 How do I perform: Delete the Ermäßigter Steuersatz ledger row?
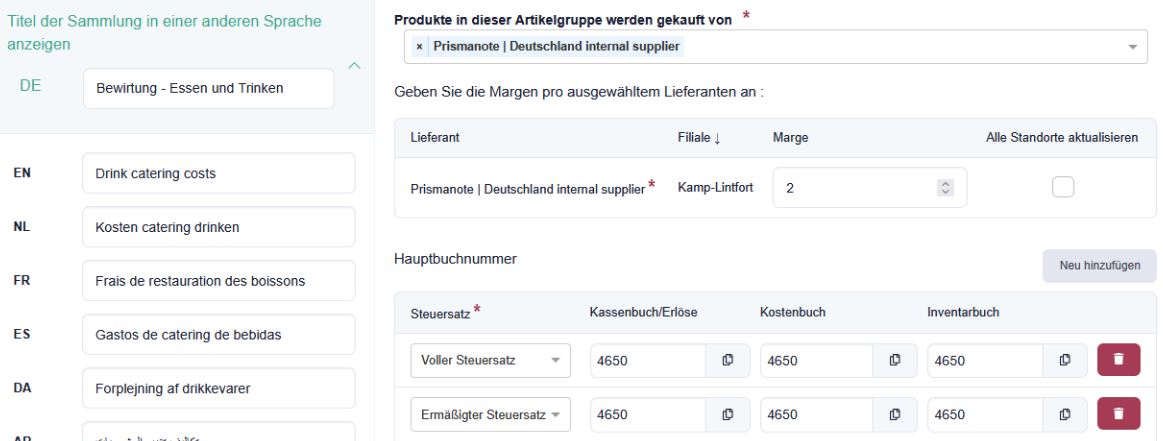tap(1119, 414)
